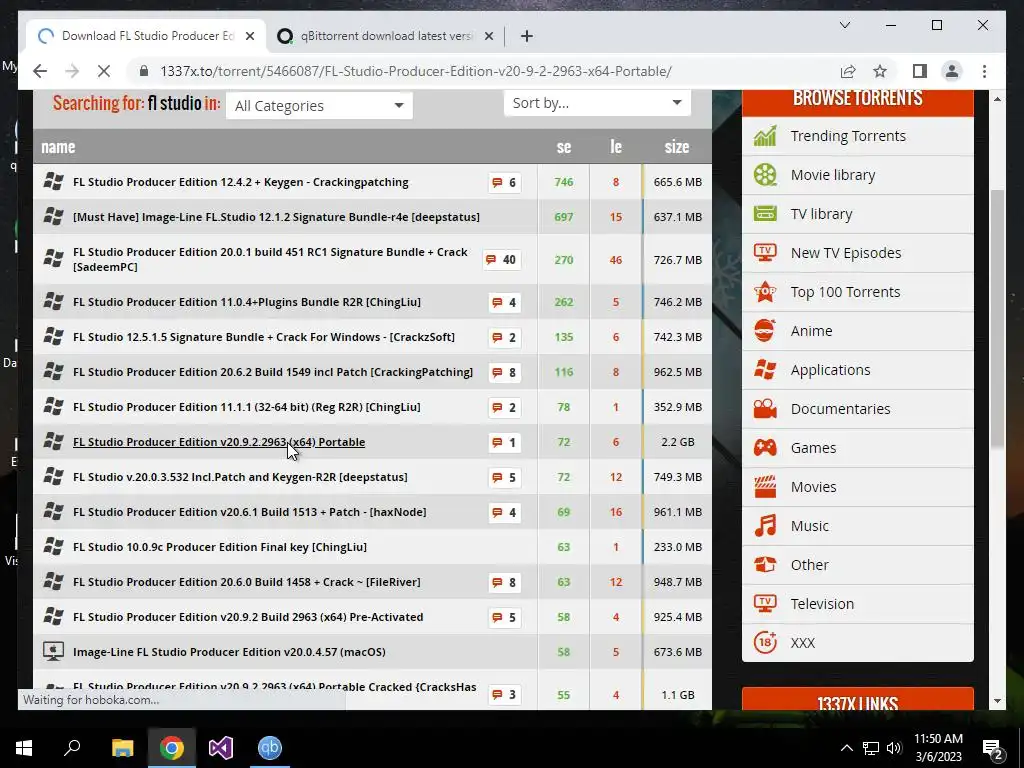Open the Documentaries category link
Image resolution: width=1024 pixels, height=768 pixels.
pos(840,409)
